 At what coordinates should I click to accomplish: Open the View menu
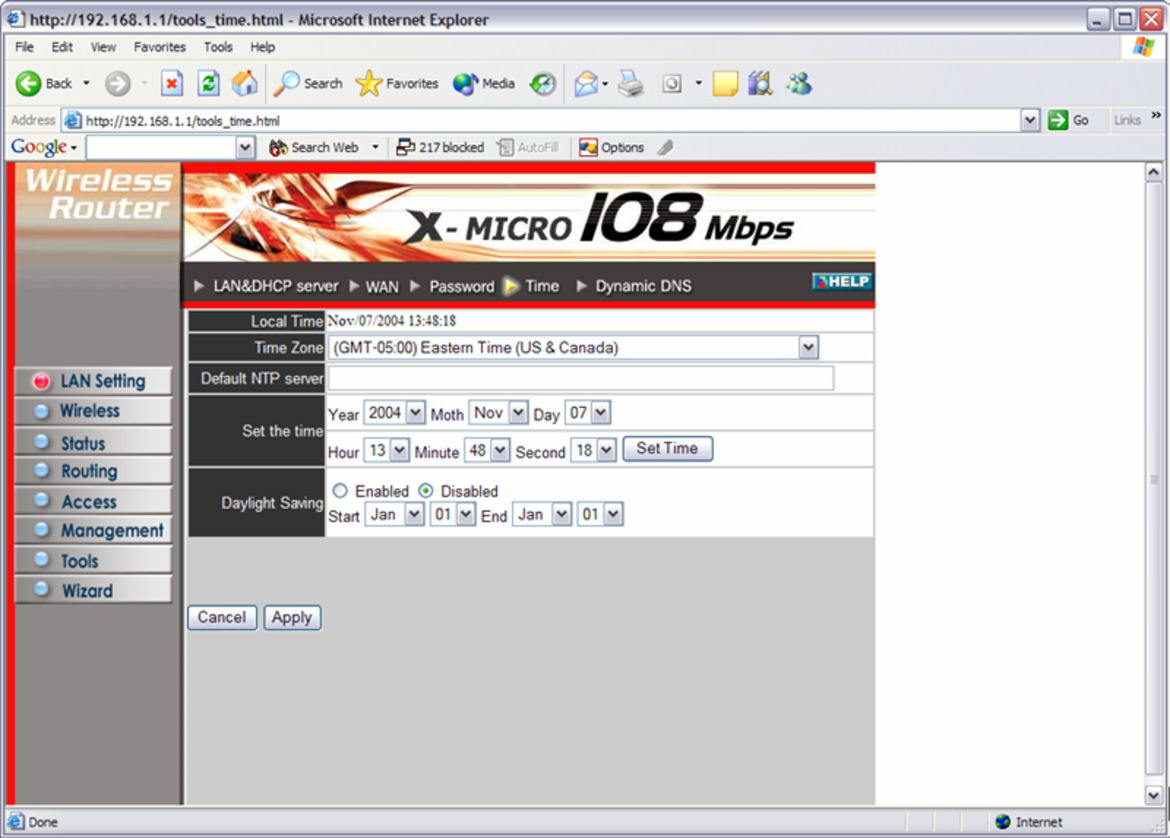tap(103, 47)
